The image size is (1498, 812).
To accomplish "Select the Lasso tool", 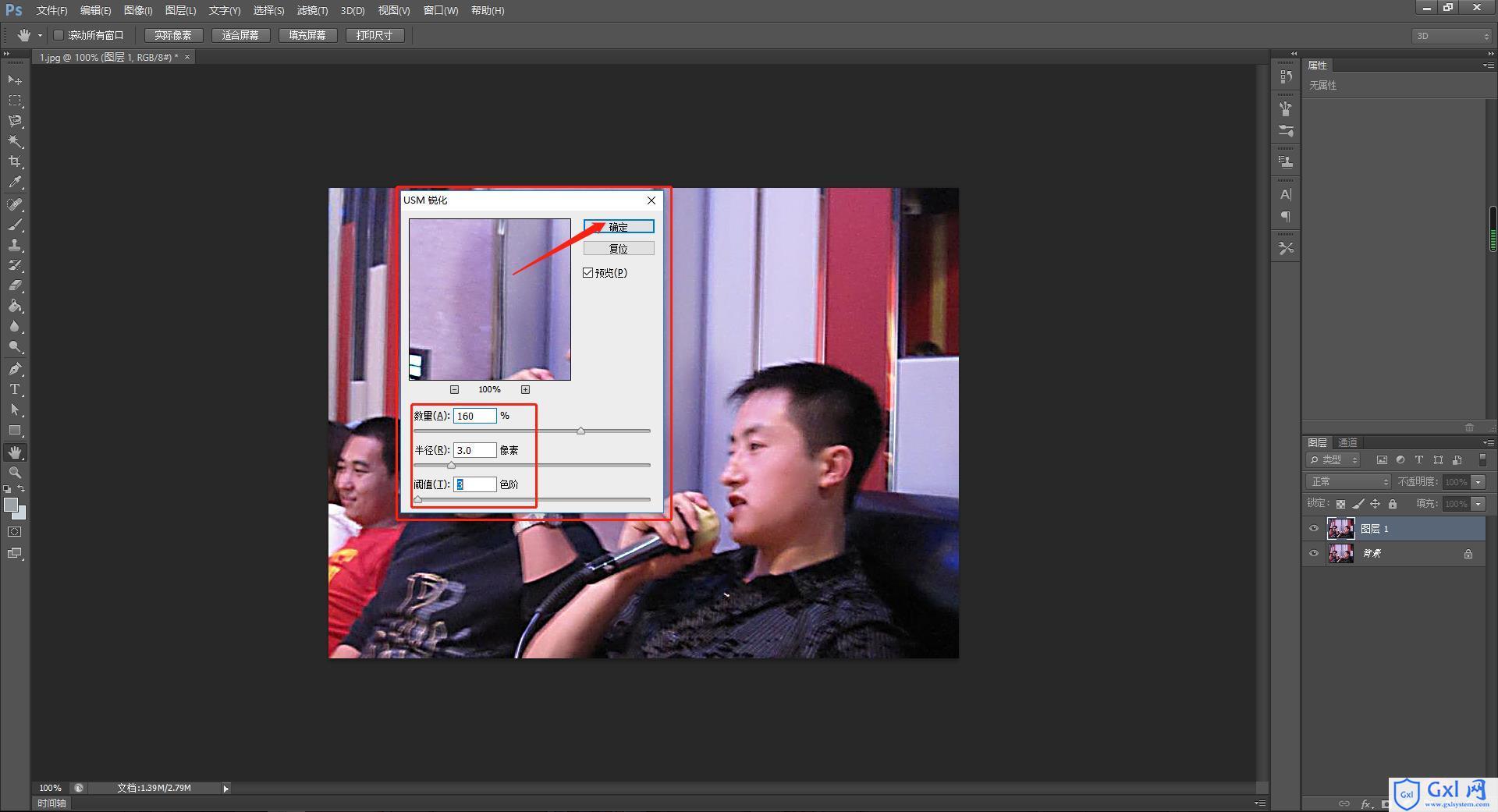I will click(x=15, y=121).
